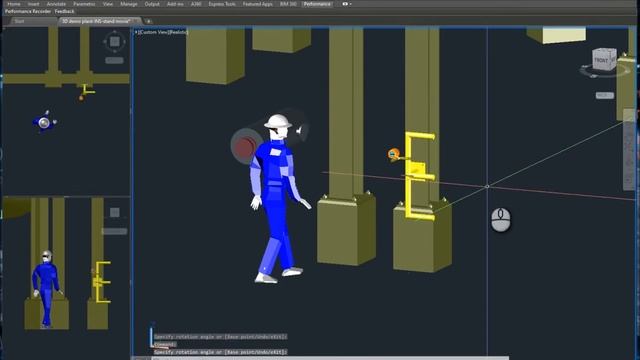Click the top-left viewport ViewCube

click(114, 41)
